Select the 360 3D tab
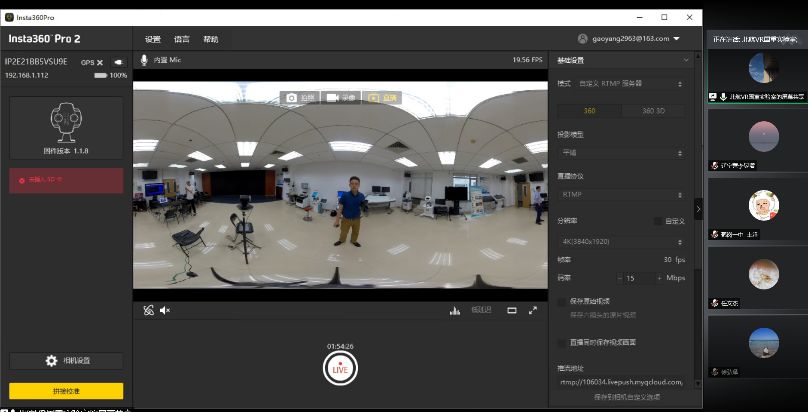Screen dimensions: 808x412 point(655,110)
